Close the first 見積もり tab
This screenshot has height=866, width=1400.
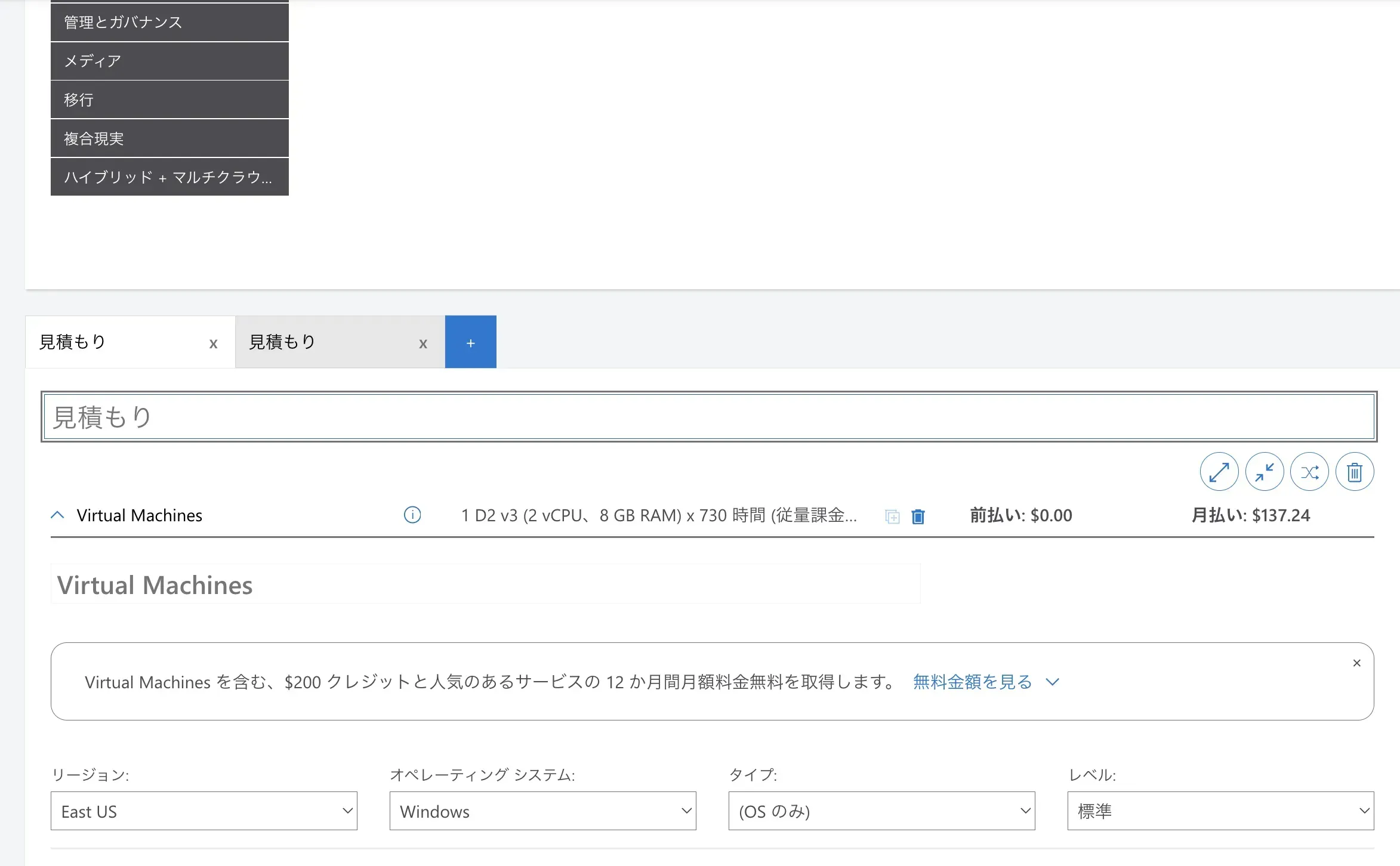pyautogui.click(x=213, y=344)
